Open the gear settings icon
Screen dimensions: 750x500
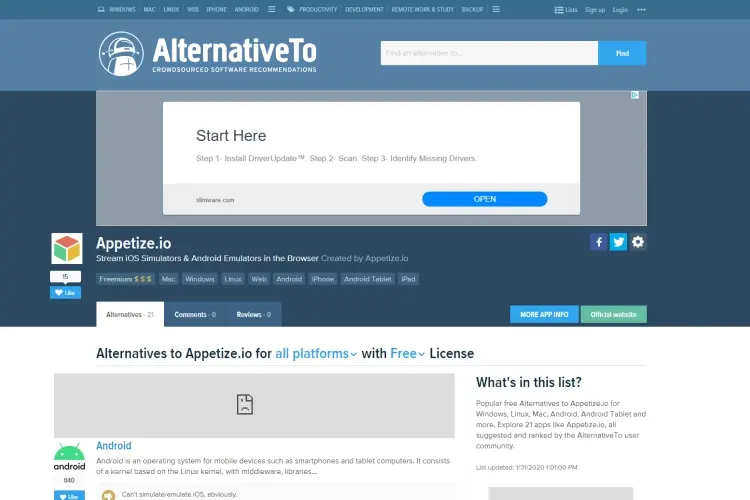(x=638, y=242)
